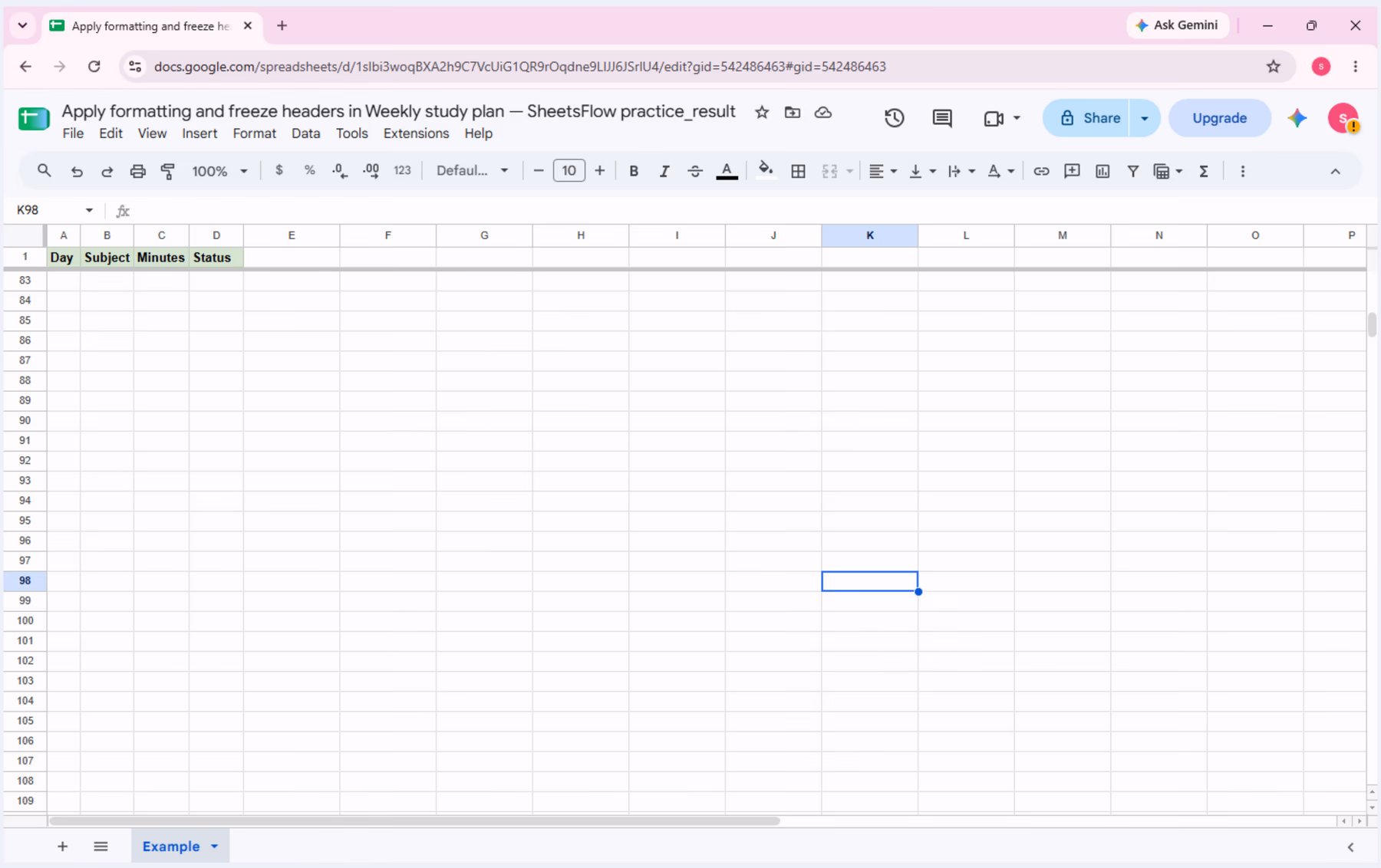The image size is (1381, 868).
Task: Open the Example sheet tab menu arrow
Action: pos(215,847)
